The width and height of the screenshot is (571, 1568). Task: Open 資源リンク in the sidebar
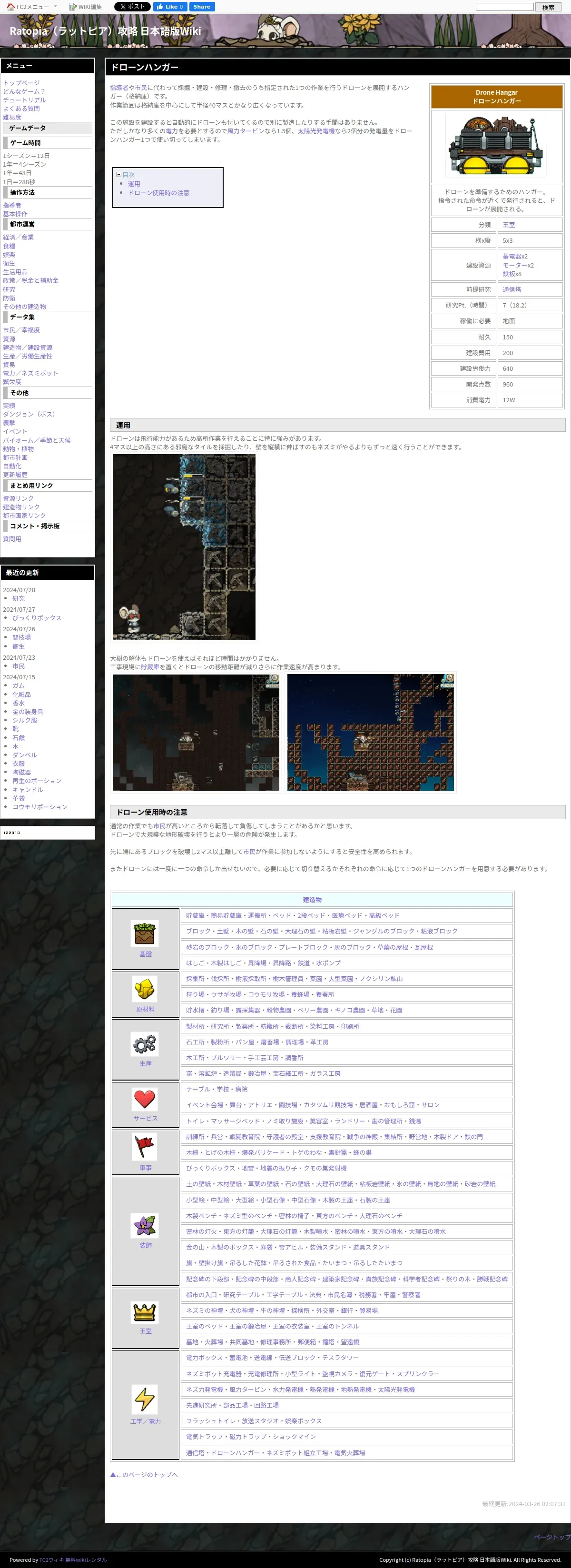click(18, 498)
